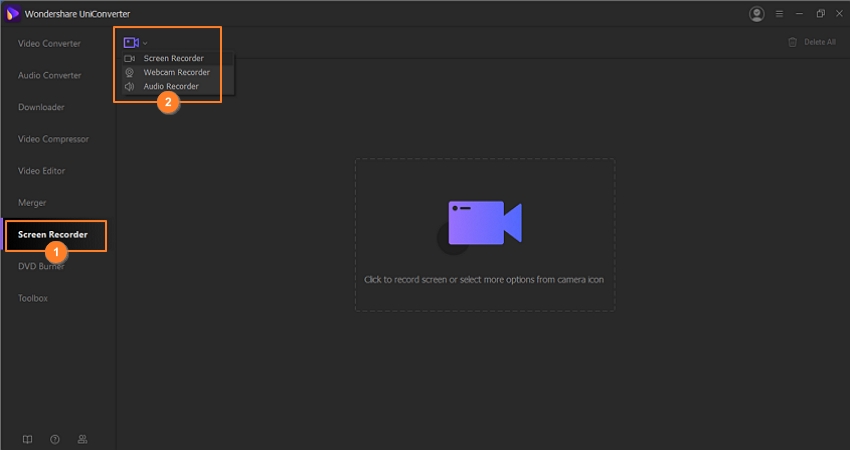Viewport: 850px width, 450px height.
Task: Click the 'Click to record screen' hint text
Action: [484, 280]
